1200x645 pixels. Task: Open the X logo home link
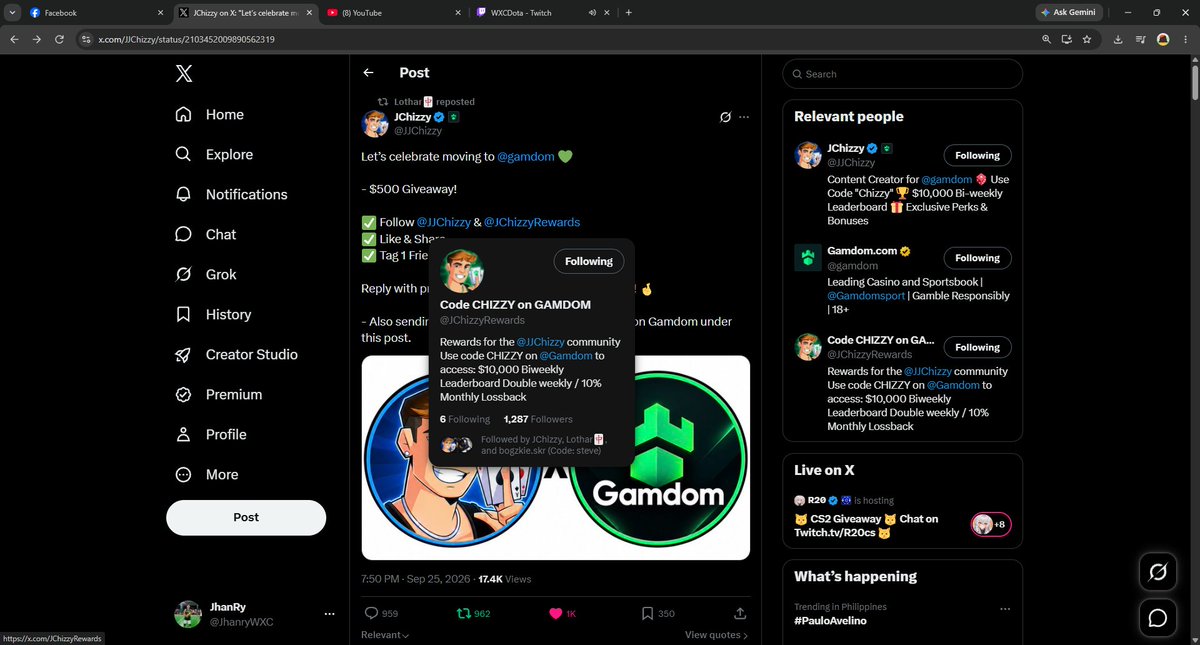[184, 73]
